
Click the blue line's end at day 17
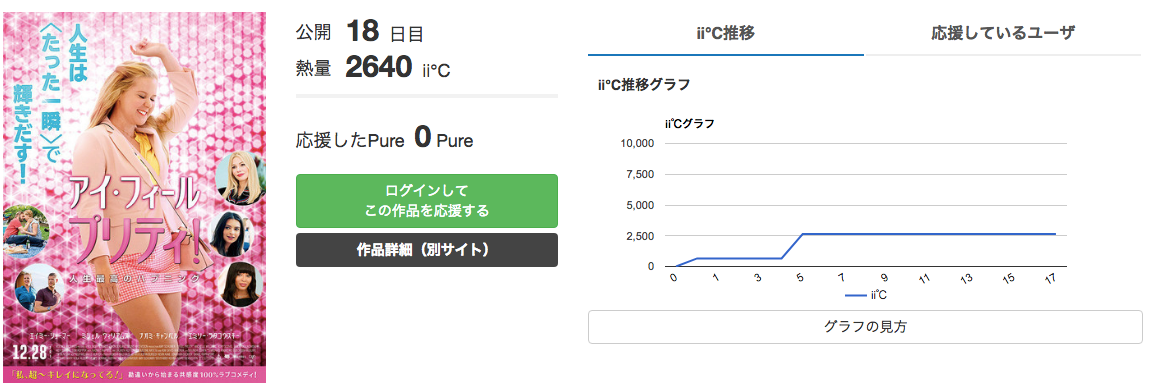point(1055,234)
